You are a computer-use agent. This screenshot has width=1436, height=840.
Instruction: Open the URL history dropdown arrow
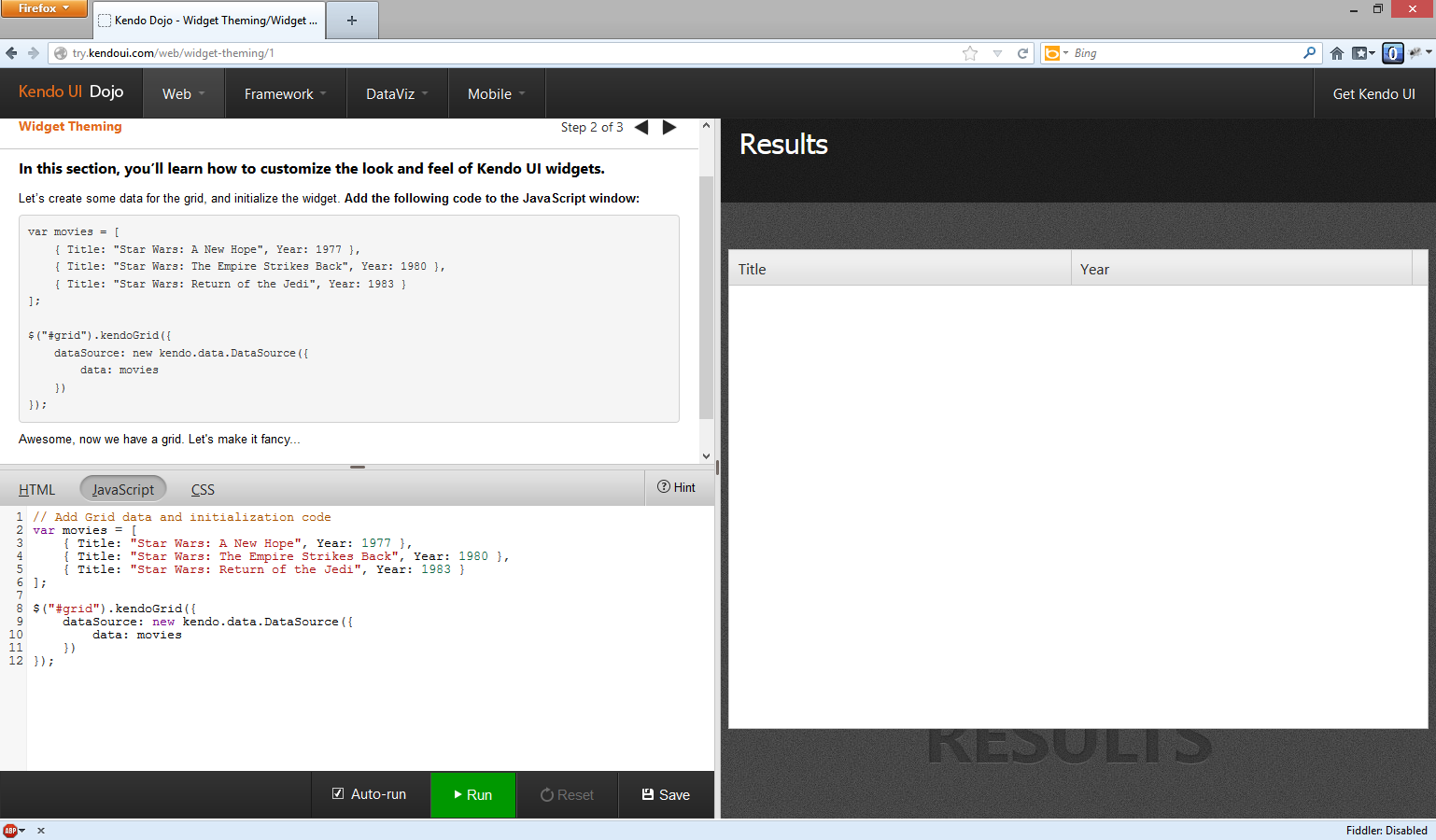point(997,53)
